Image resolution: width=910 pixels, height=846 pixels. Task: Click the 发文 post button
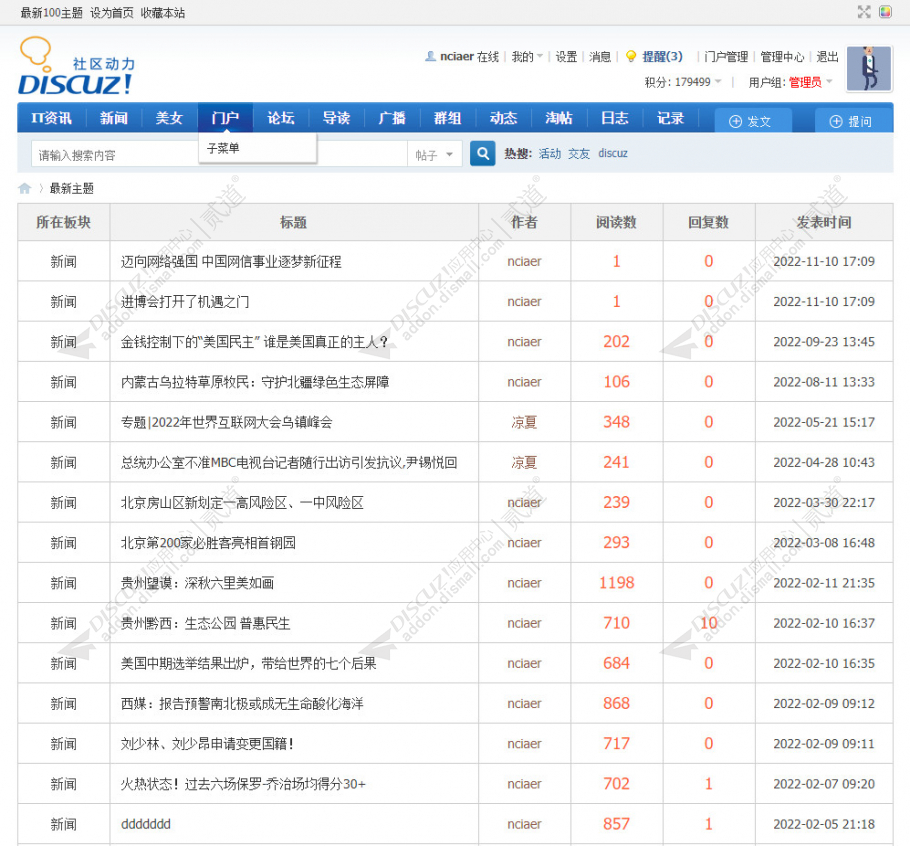pos(753,121)
